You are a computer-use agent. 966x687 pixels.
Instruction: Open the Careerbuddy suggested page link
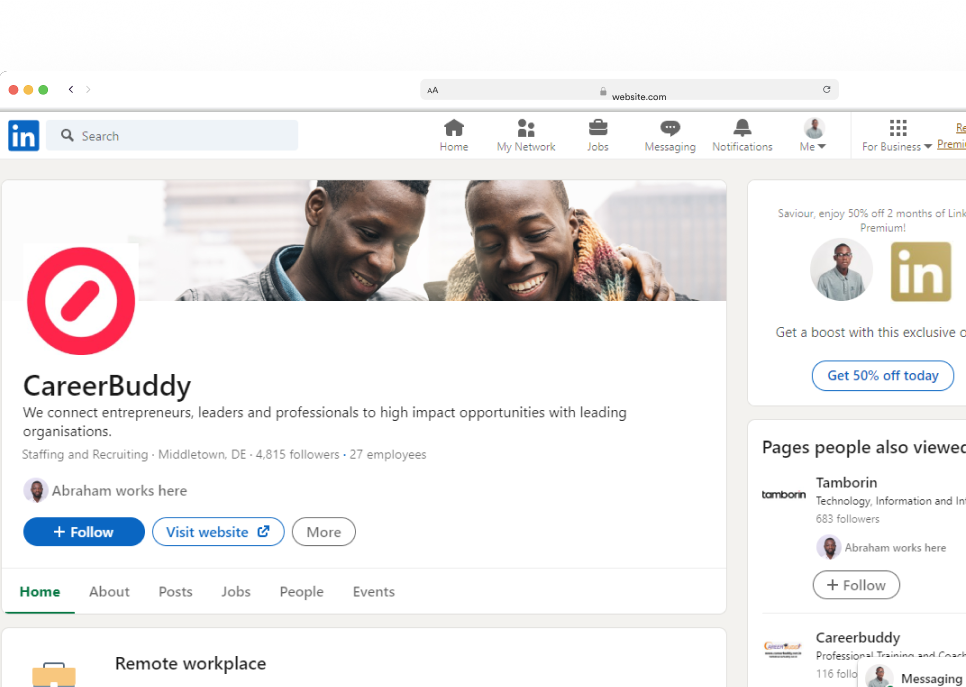pos(858,637)
